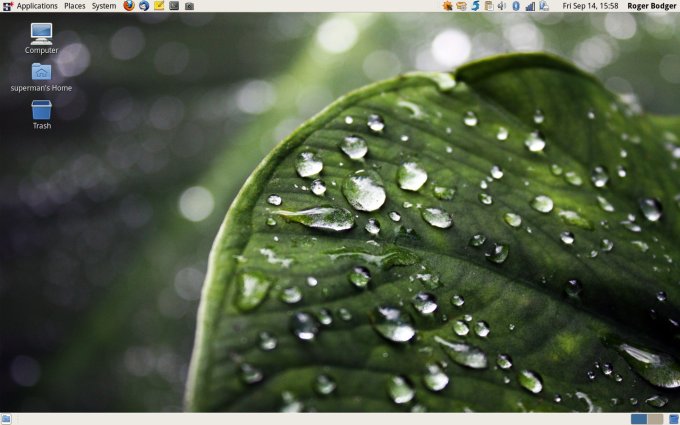Open the Applications menu
The width and height of the screenshot is (680, 425).
pos(37,6)
